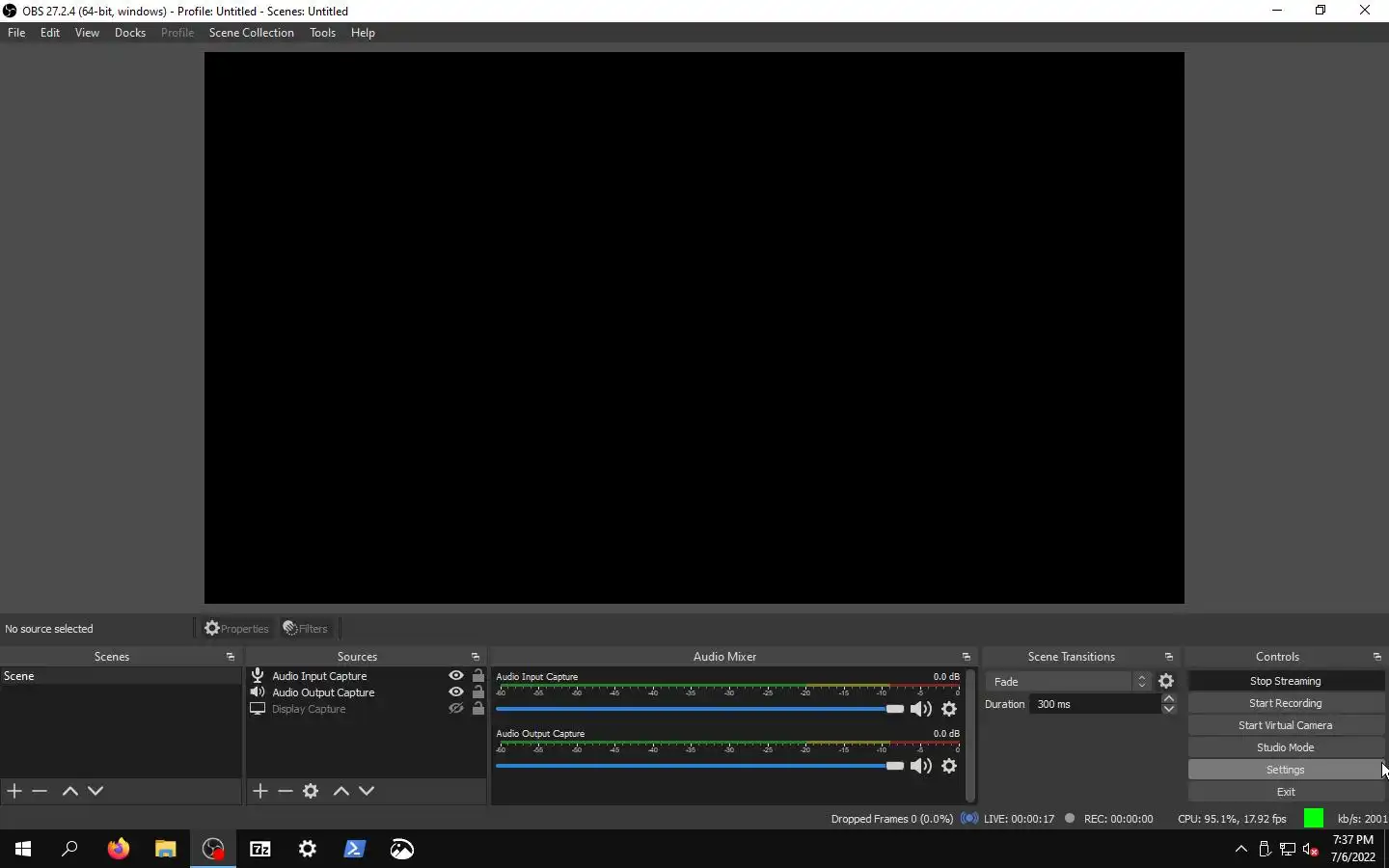Open source properties gear in Sources toolbar

point(311,791)
